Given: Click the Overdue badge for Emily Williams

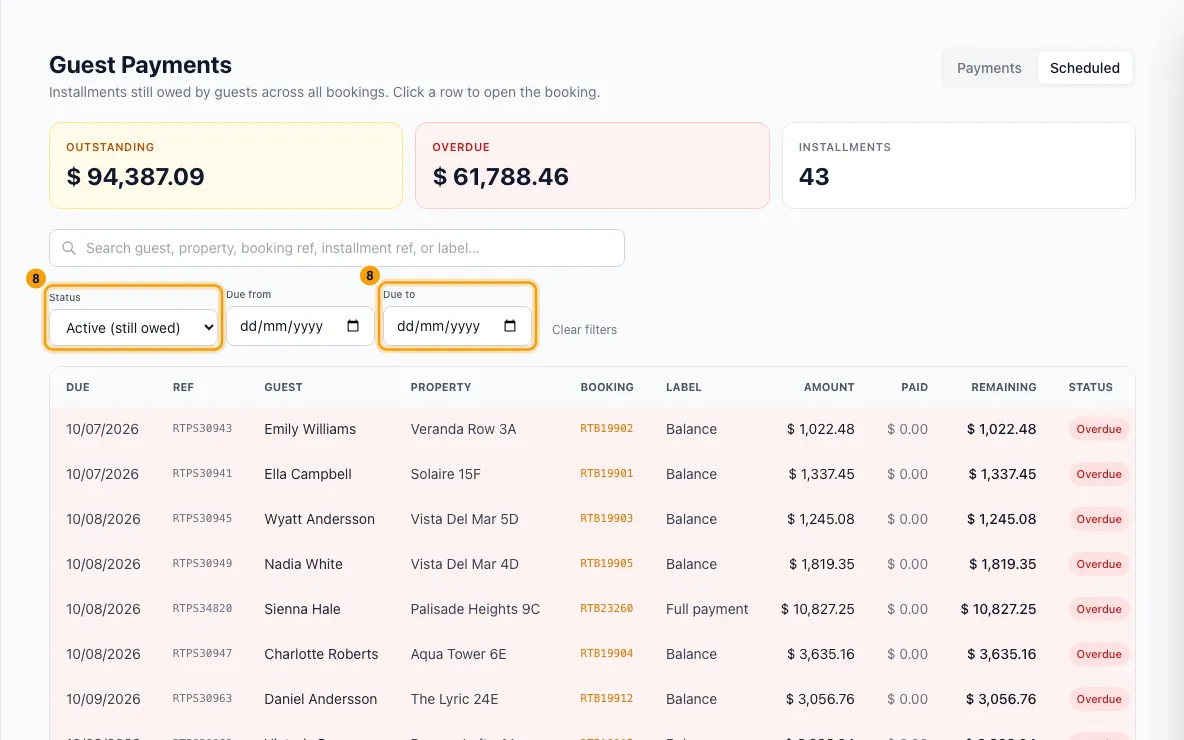Looking at the screenshot, I should coord(1099,429).
